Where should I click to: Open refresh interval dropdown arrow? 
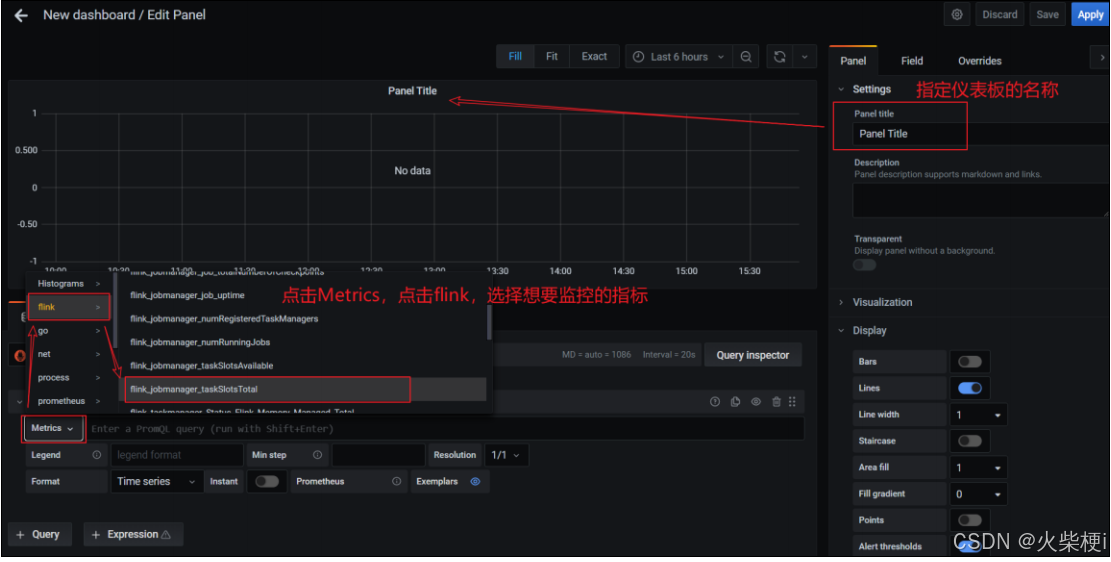(x=804, y=57)
